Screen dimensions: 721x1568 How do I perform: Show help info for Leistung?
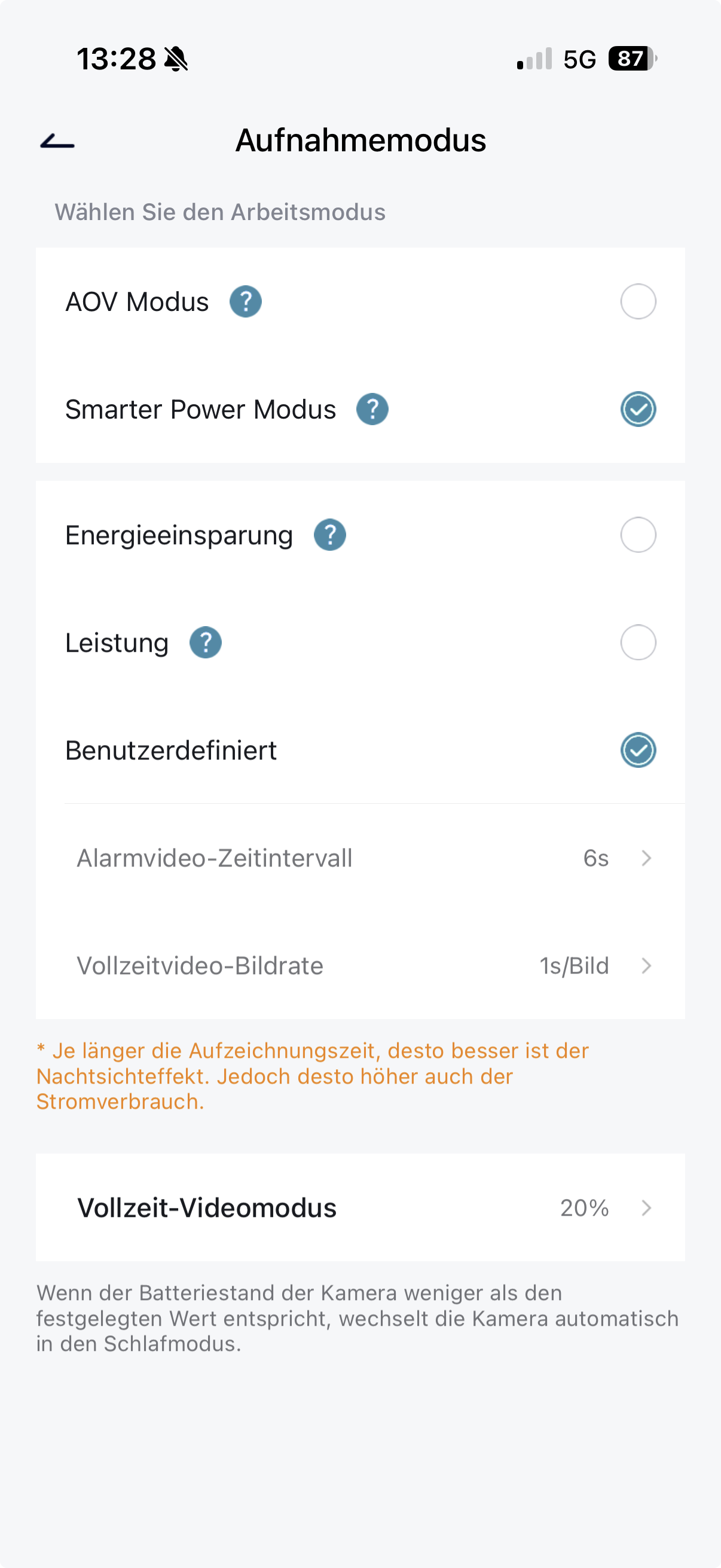206,643
